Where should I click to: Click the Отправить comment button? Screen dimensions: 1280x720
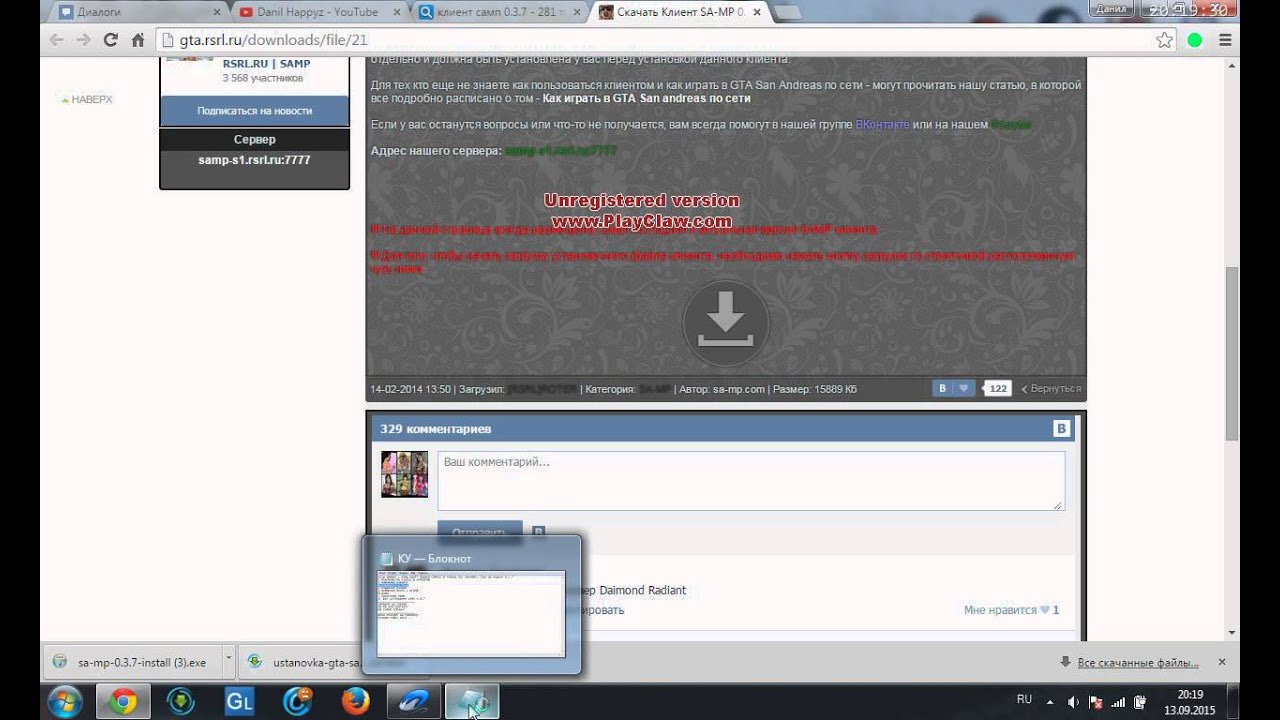479,532
